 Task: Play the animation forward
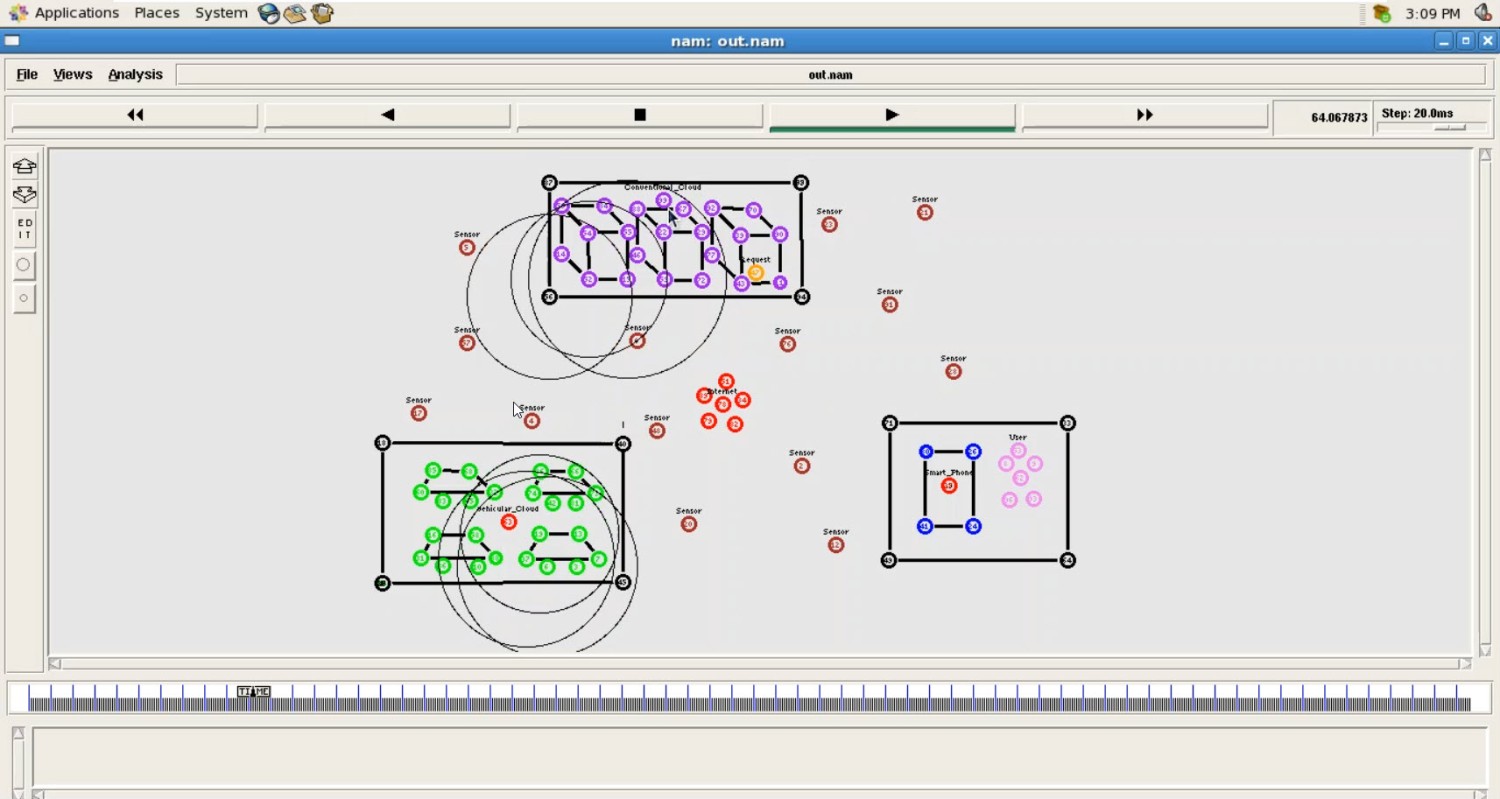point(891,114)
